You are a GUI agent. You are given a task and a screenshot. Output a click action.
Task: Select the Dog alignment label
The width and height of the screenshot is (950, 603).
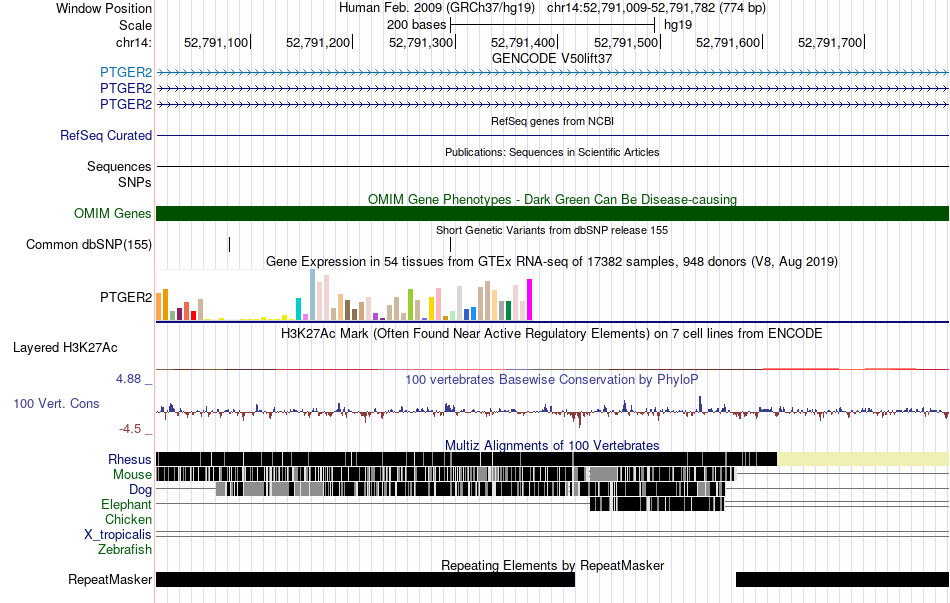pyautogui.click(x=140, y=489)
